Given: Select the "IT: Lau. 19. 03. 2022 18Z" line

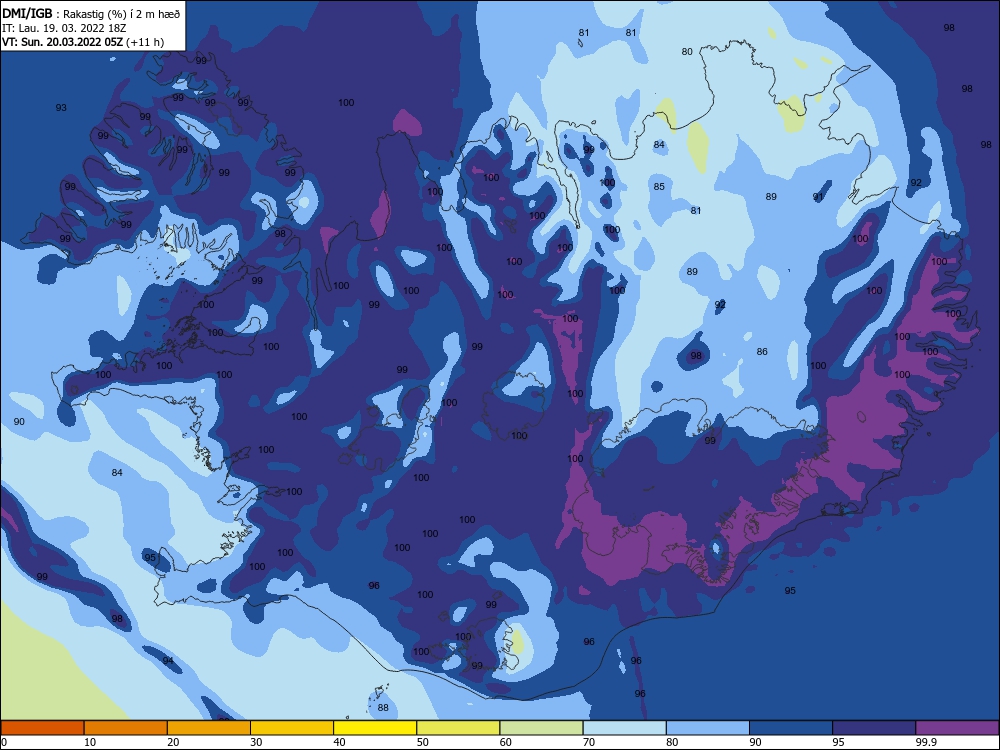Looking at the screenshot, I should [64, 28].
